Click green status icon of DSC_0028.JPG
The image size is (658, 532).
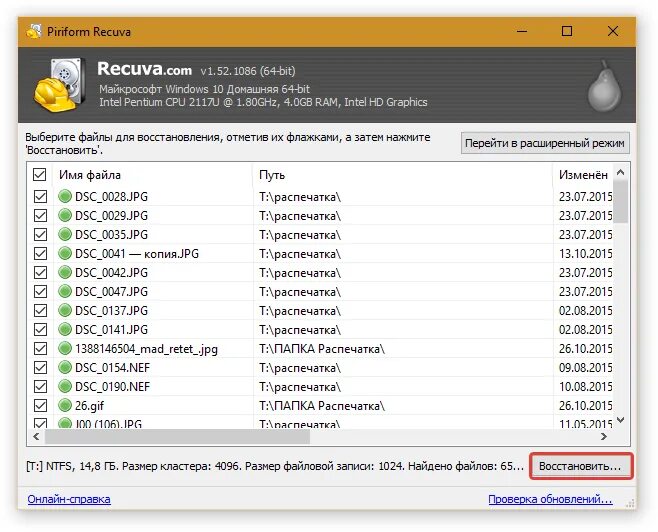[x=65, y=196]
